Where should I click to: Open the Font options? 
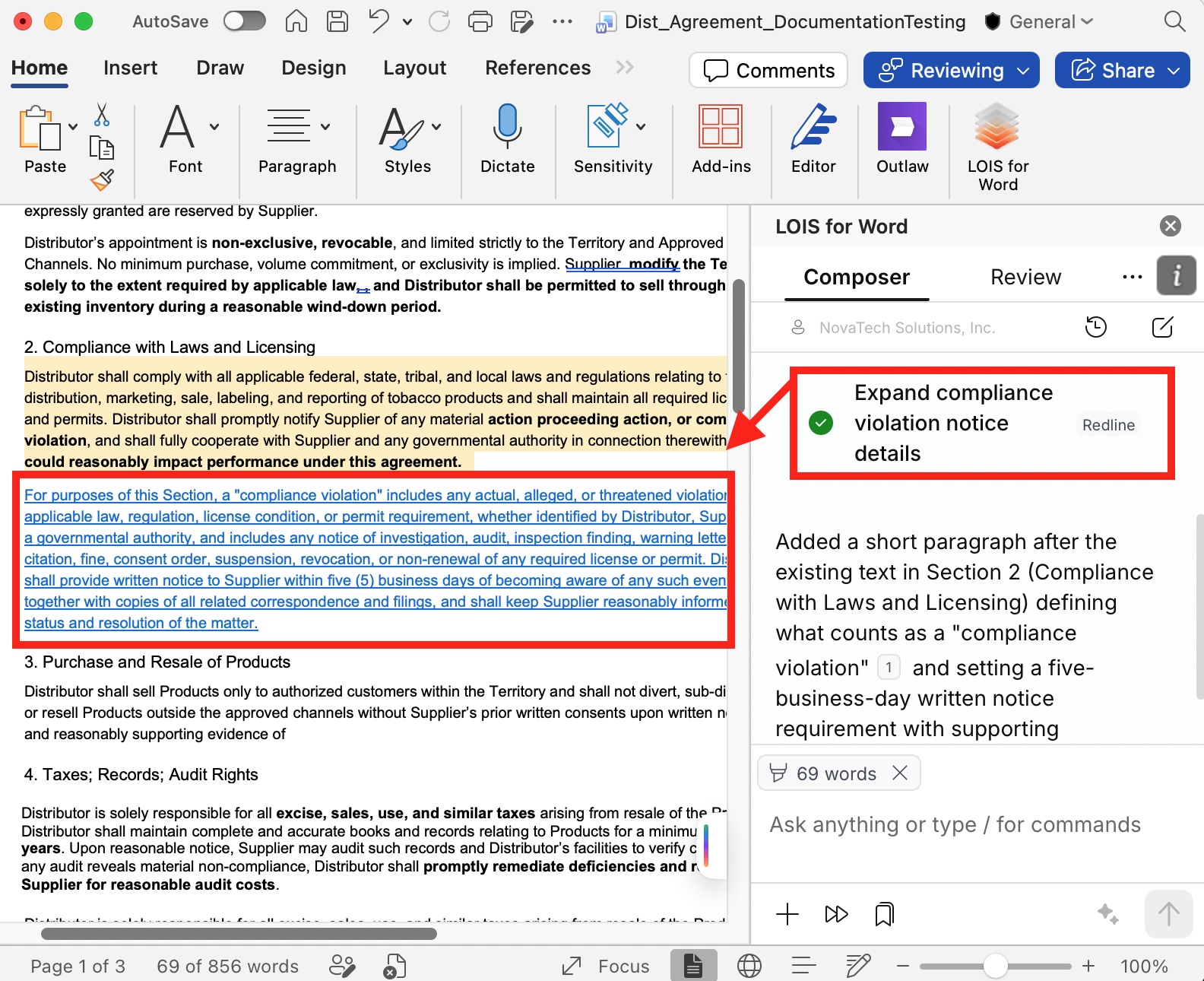(188, 139)
